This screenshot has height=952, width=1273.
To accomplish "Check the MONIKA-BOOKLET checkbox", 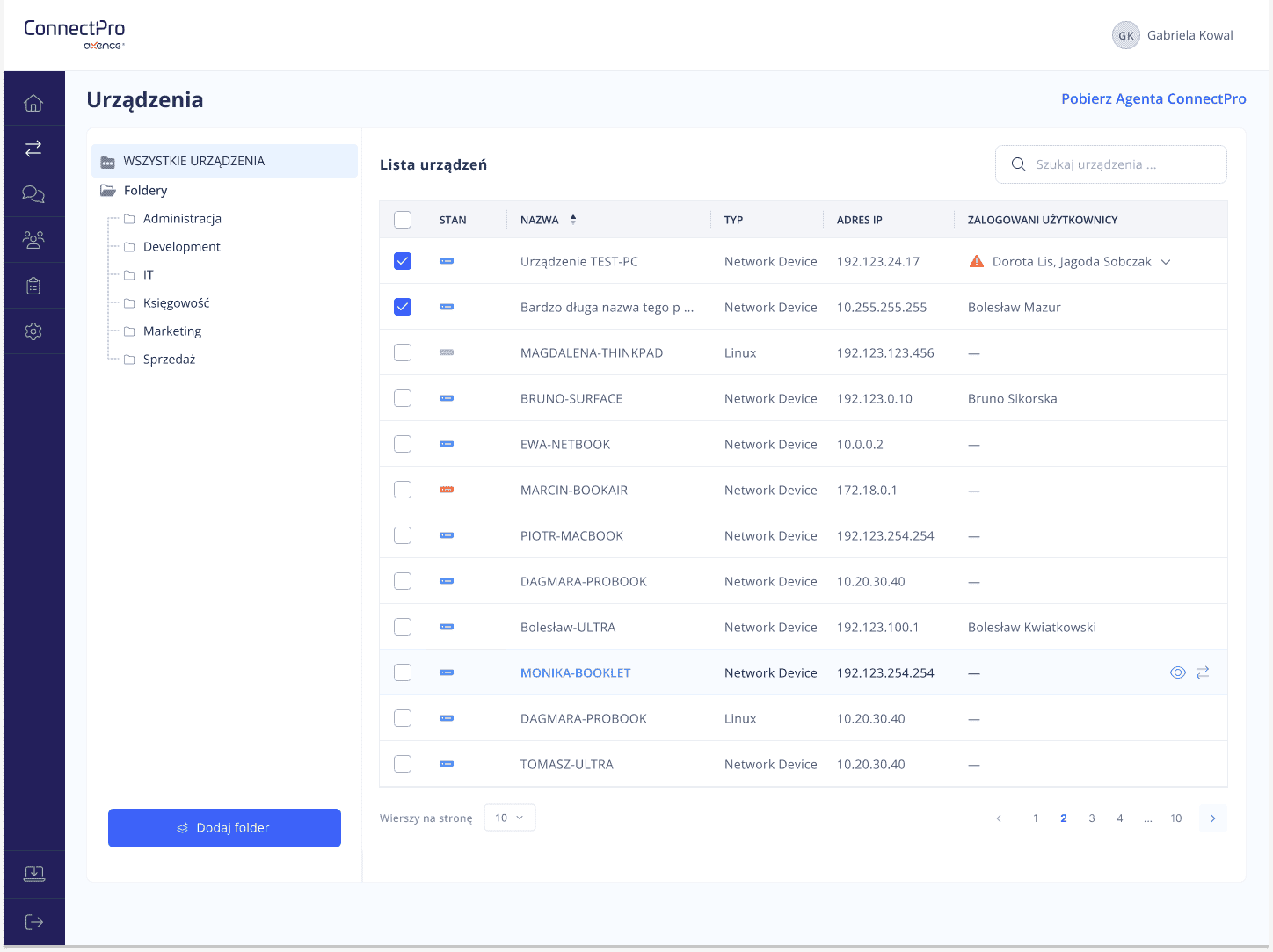I will 403,672.
